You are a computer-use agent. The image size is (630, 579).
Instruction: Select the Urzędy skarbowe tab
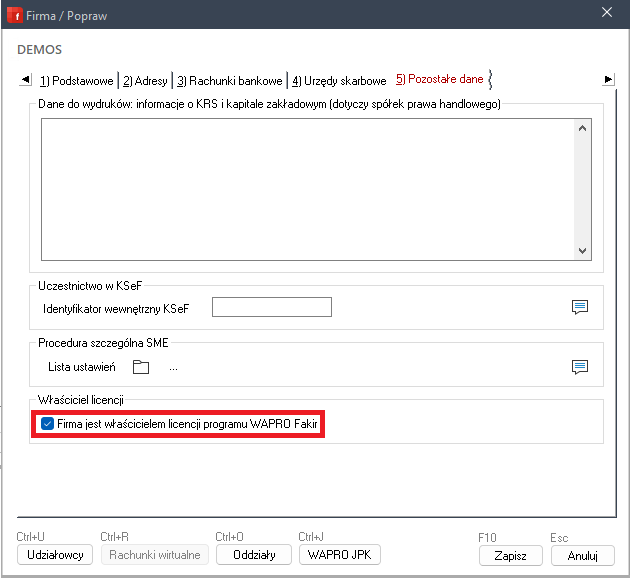click(339, 80)
